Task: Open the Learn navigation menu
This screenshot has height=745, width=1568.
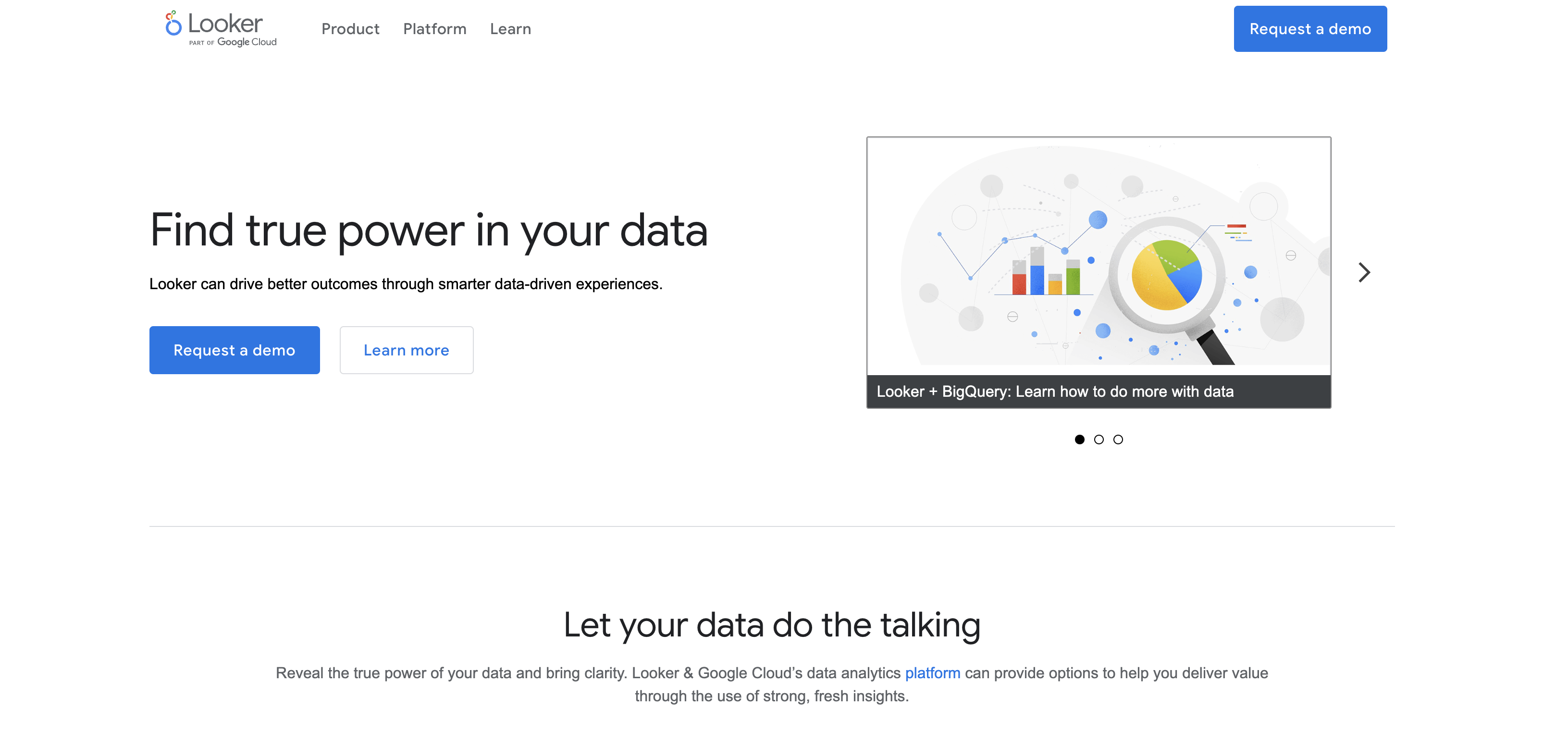Action: [510, 29]
